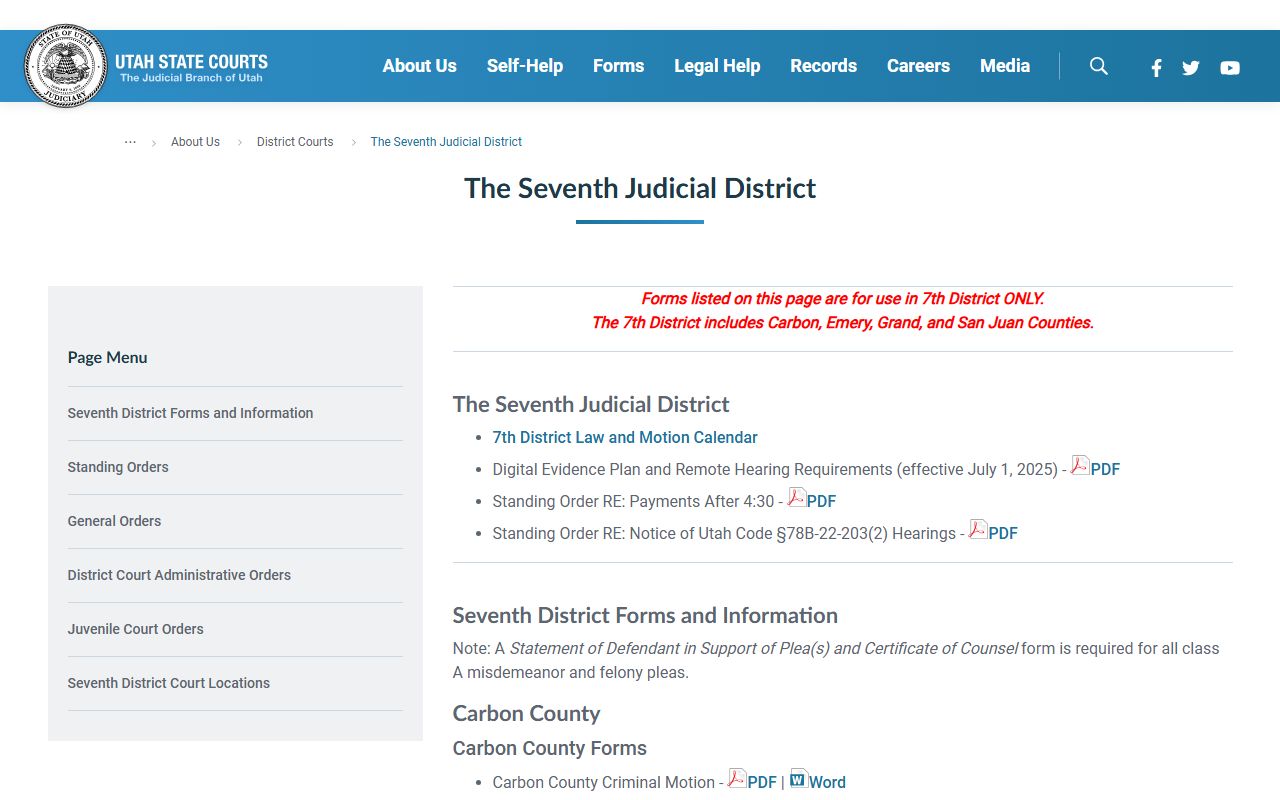Screen dimensions: 1280x800
Task: Click Seventh District Forms and Information heading in content
Action: point(645,616)
